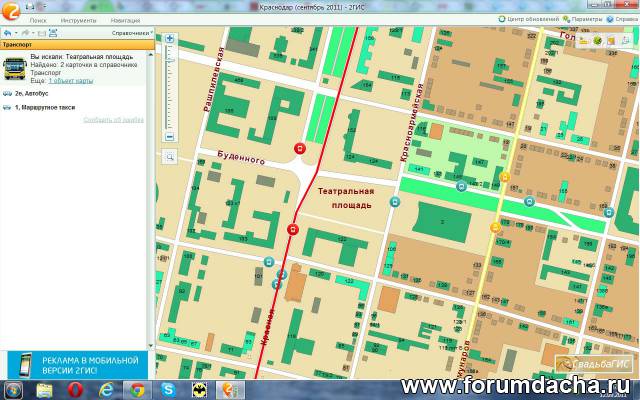
Task: Expand the back arrow history dropdown
Action: coord(17,33)
